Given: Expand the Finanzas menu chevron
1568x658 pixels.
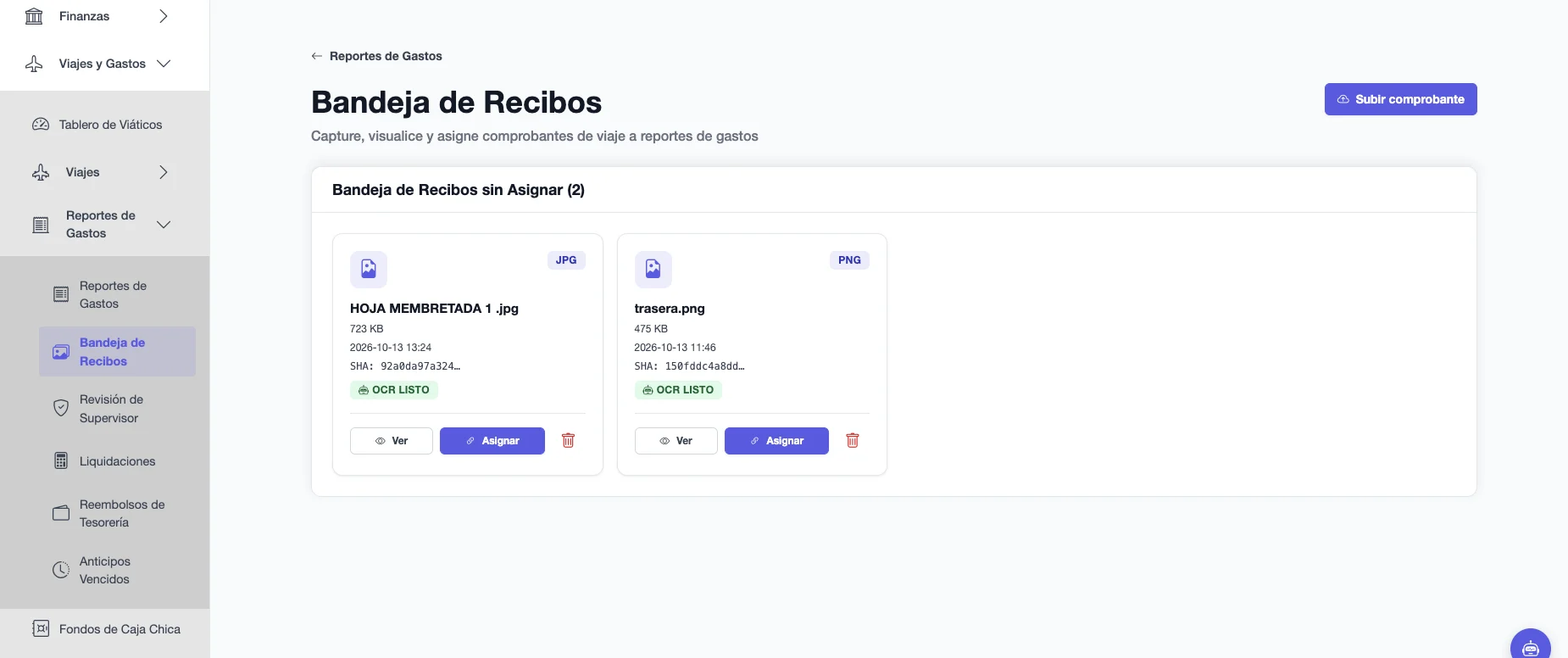Looking at the screenshot, I should tap(164, 16).
